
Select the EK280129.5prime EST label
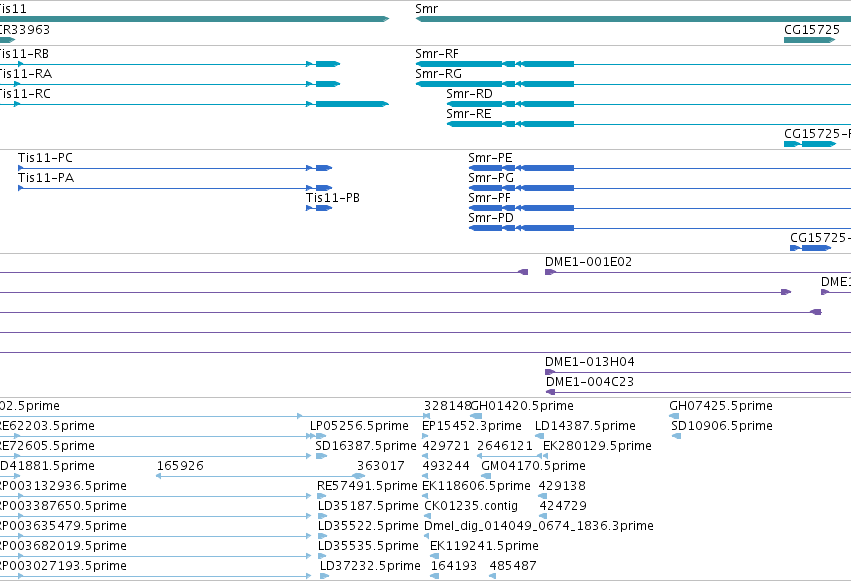click(597, 446)
